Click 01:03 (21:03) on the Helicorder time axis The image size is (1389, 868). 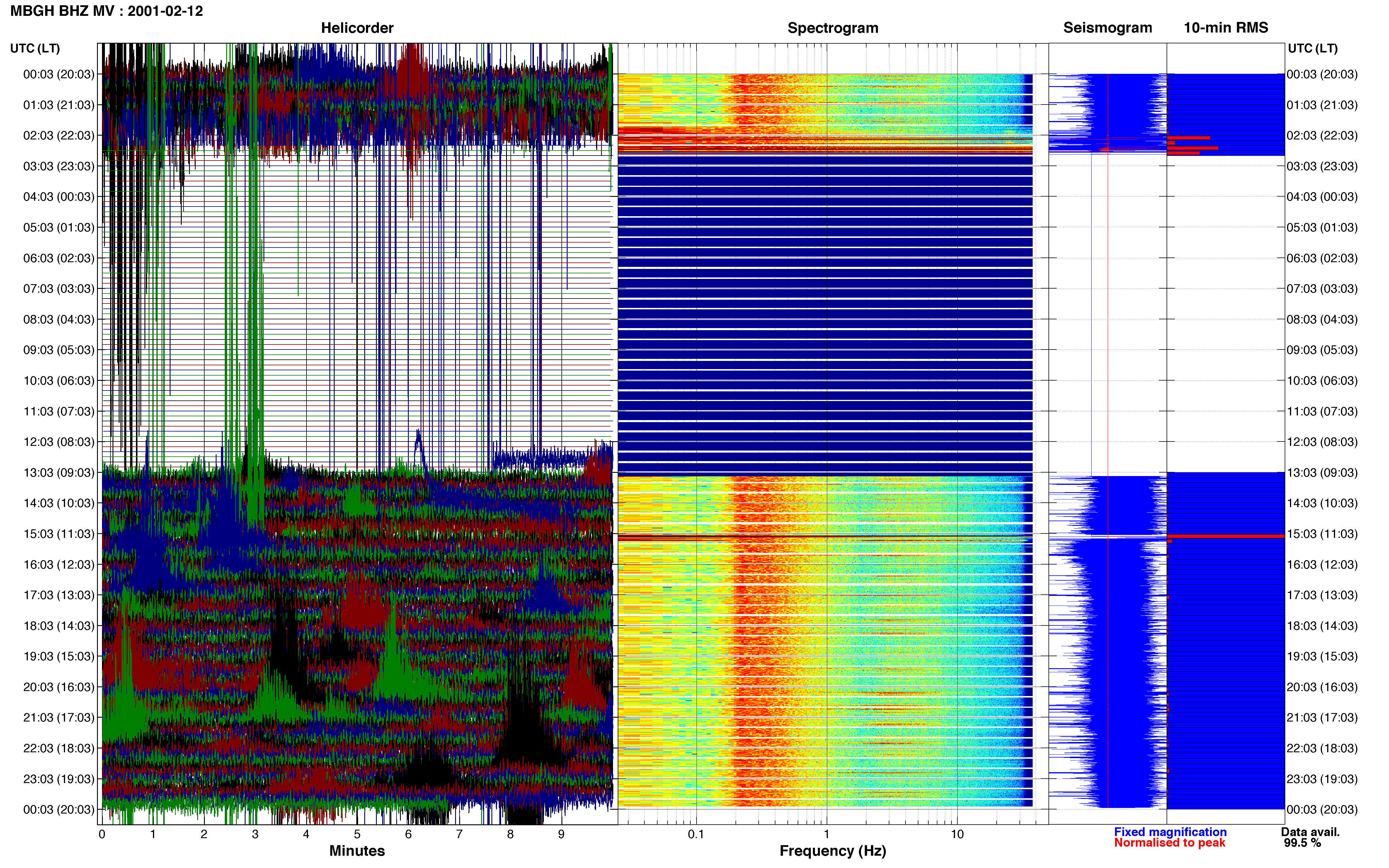tap(59, 105)
